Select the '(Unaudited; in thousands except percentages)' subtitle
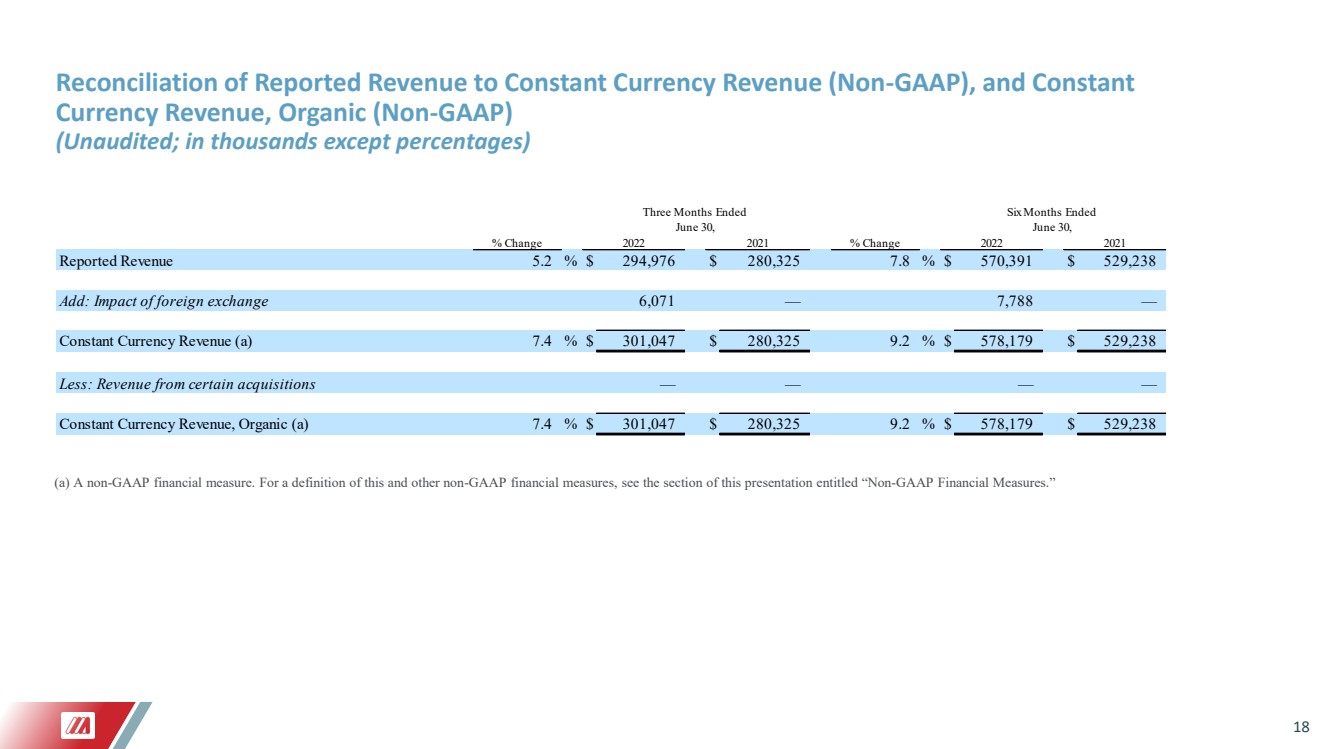Image resolution: width=1333 pixels, height=749 pixels. 292,142
